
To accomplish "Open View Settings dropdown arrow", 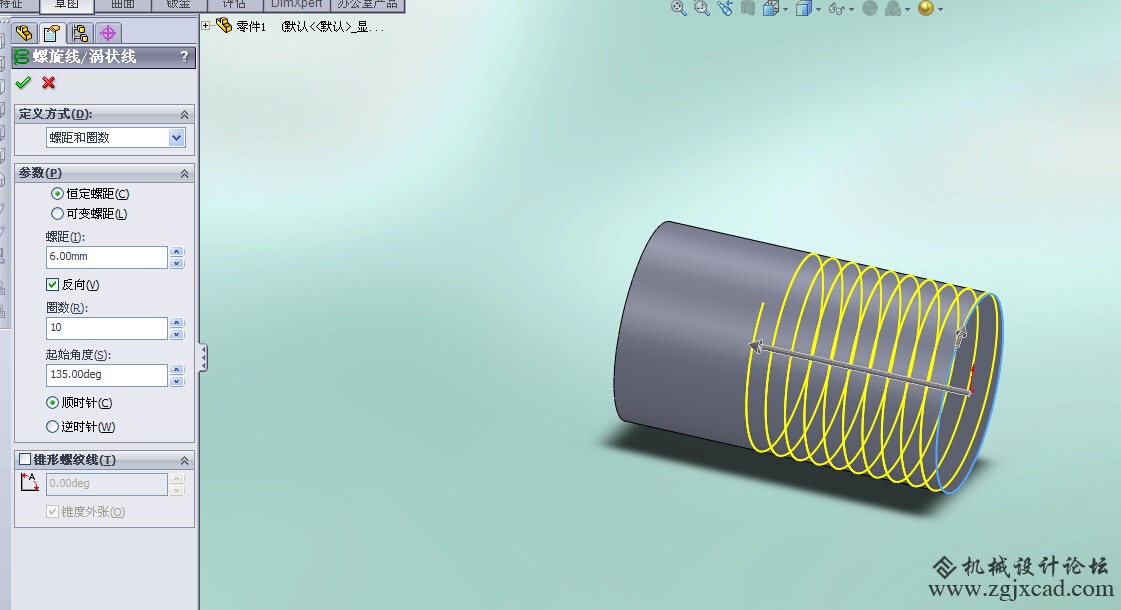I will 940,9.
